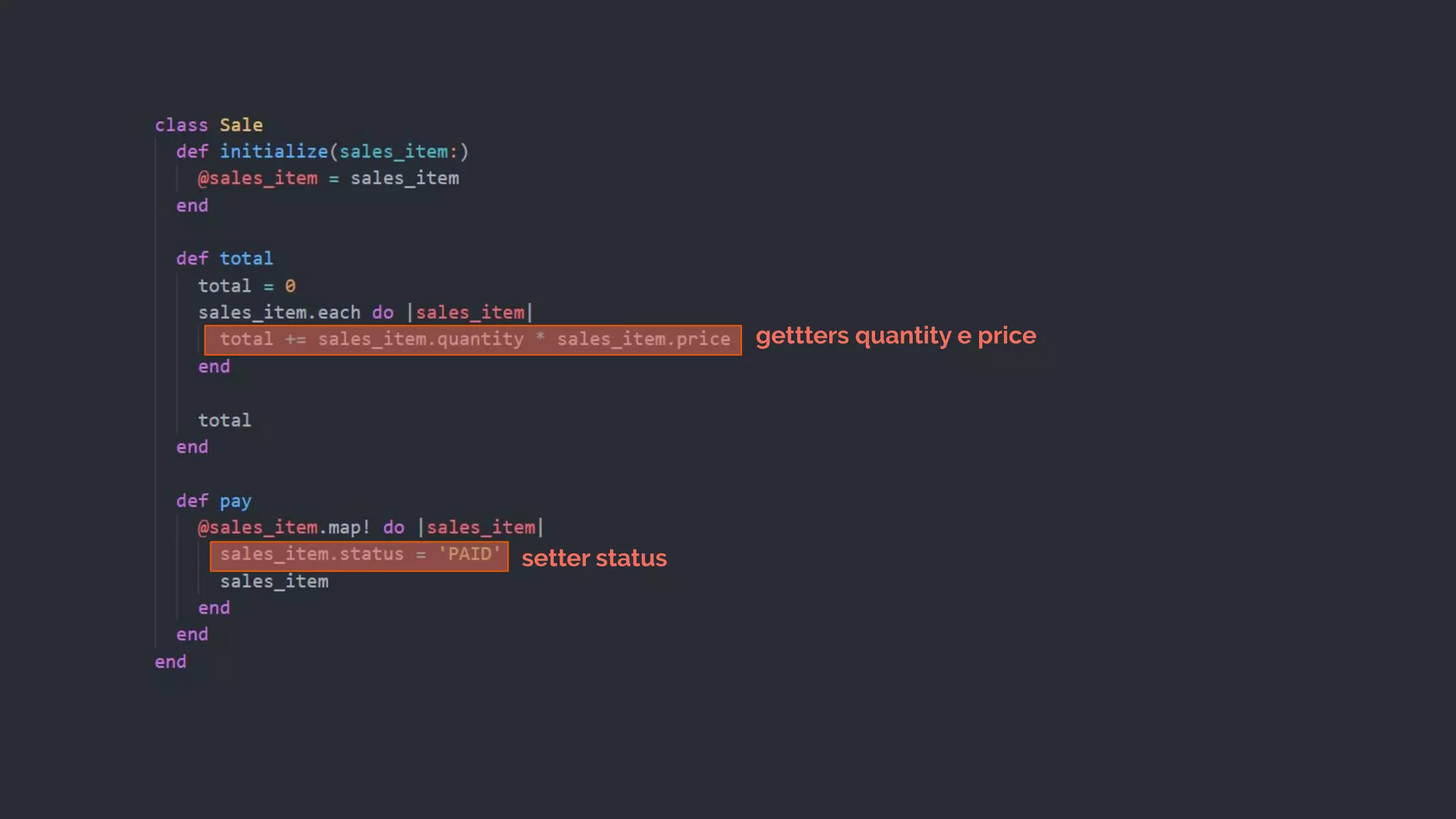1456x819 pixels.
Task: Click the standalone 'total' return line
Action: [x=224, y=420]
